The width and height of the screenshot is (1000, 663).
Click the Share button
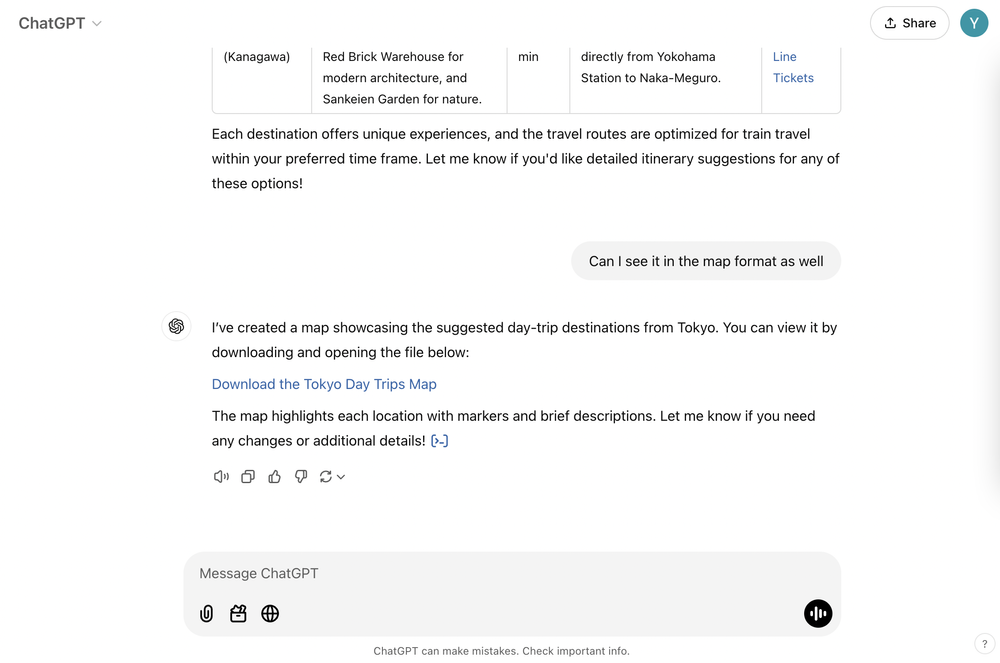(x=909, y=22)
